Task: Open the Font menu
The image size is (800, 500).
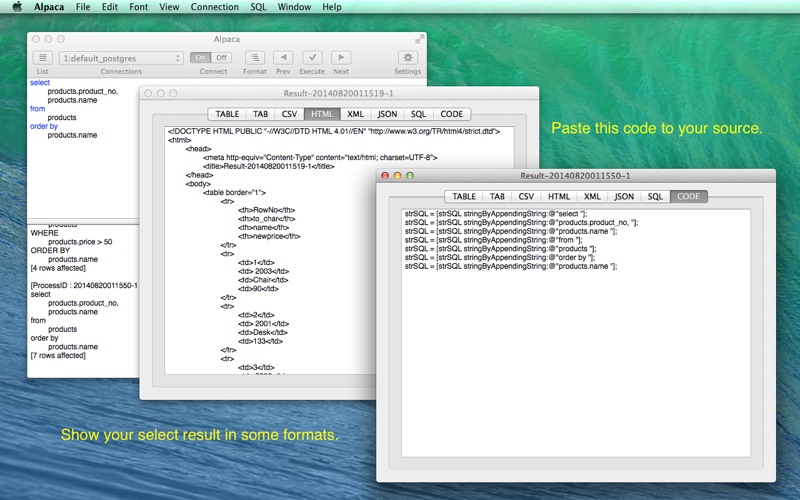Action: pyautogui.click(x=138, y=7)
